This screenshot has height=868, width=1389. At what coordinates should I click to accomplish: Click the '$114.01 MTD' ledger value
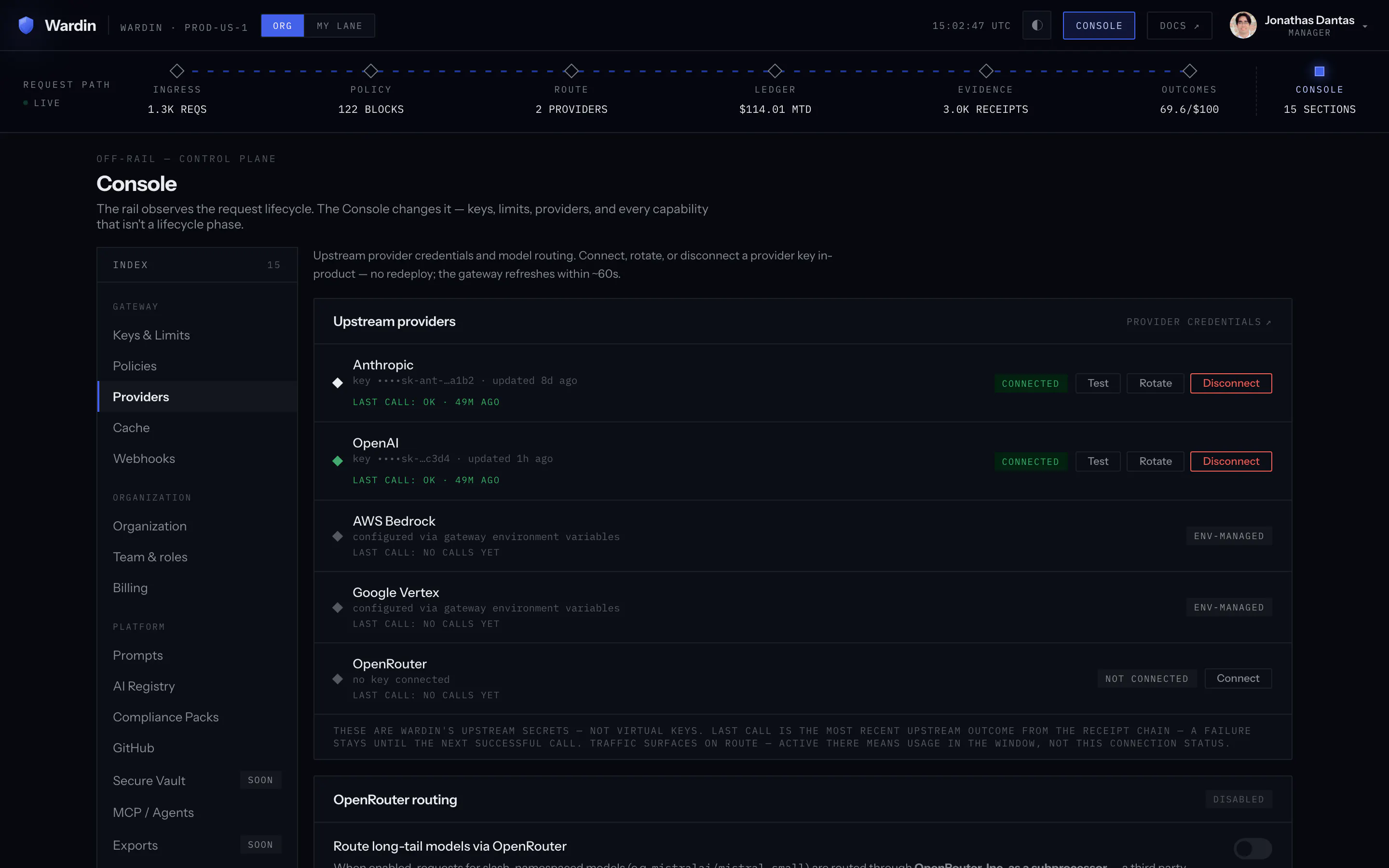click(776, 109)
